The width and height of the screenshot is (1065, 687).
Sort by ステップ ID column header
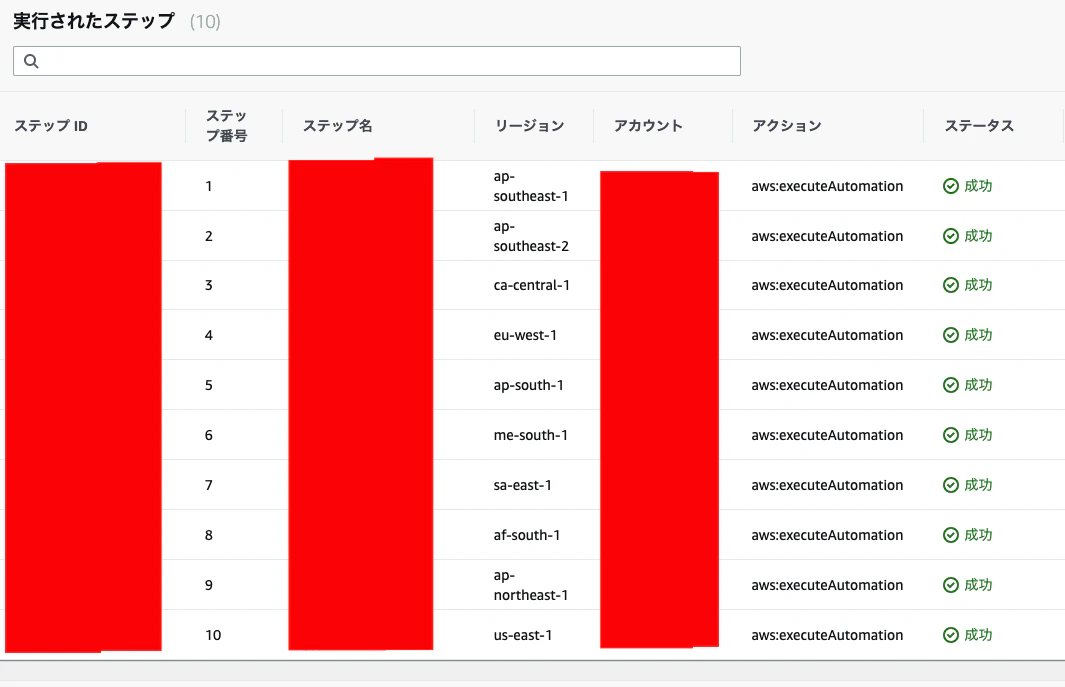coord(51,126)
